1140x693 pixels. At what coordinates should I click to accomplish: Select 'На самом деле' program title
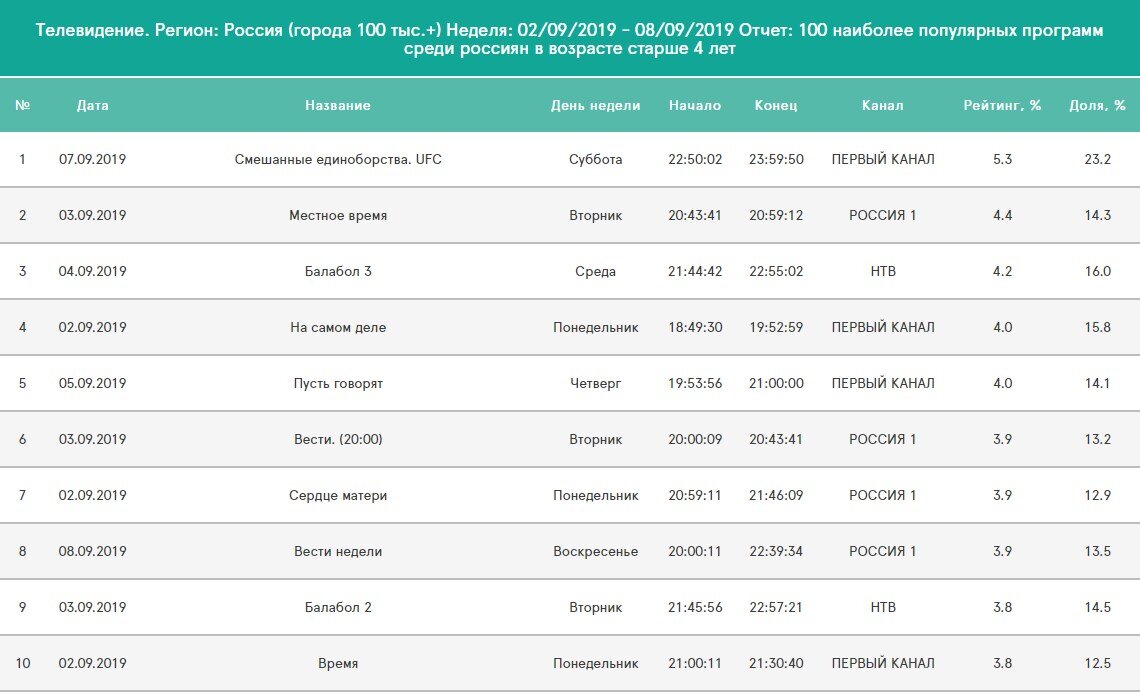[x=338, y=327]
